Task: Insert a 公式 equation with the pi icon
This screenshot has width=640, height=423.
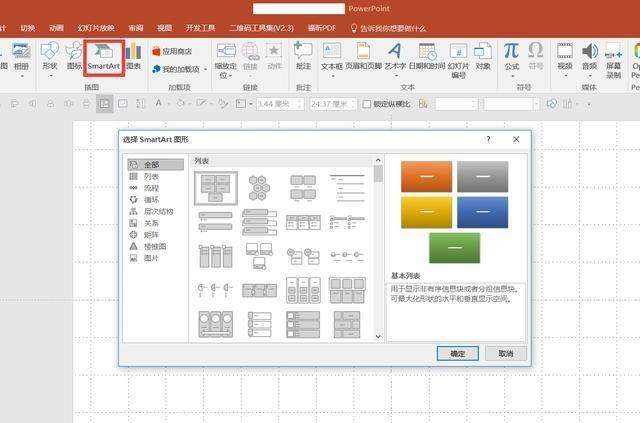Action: (511, 57)
